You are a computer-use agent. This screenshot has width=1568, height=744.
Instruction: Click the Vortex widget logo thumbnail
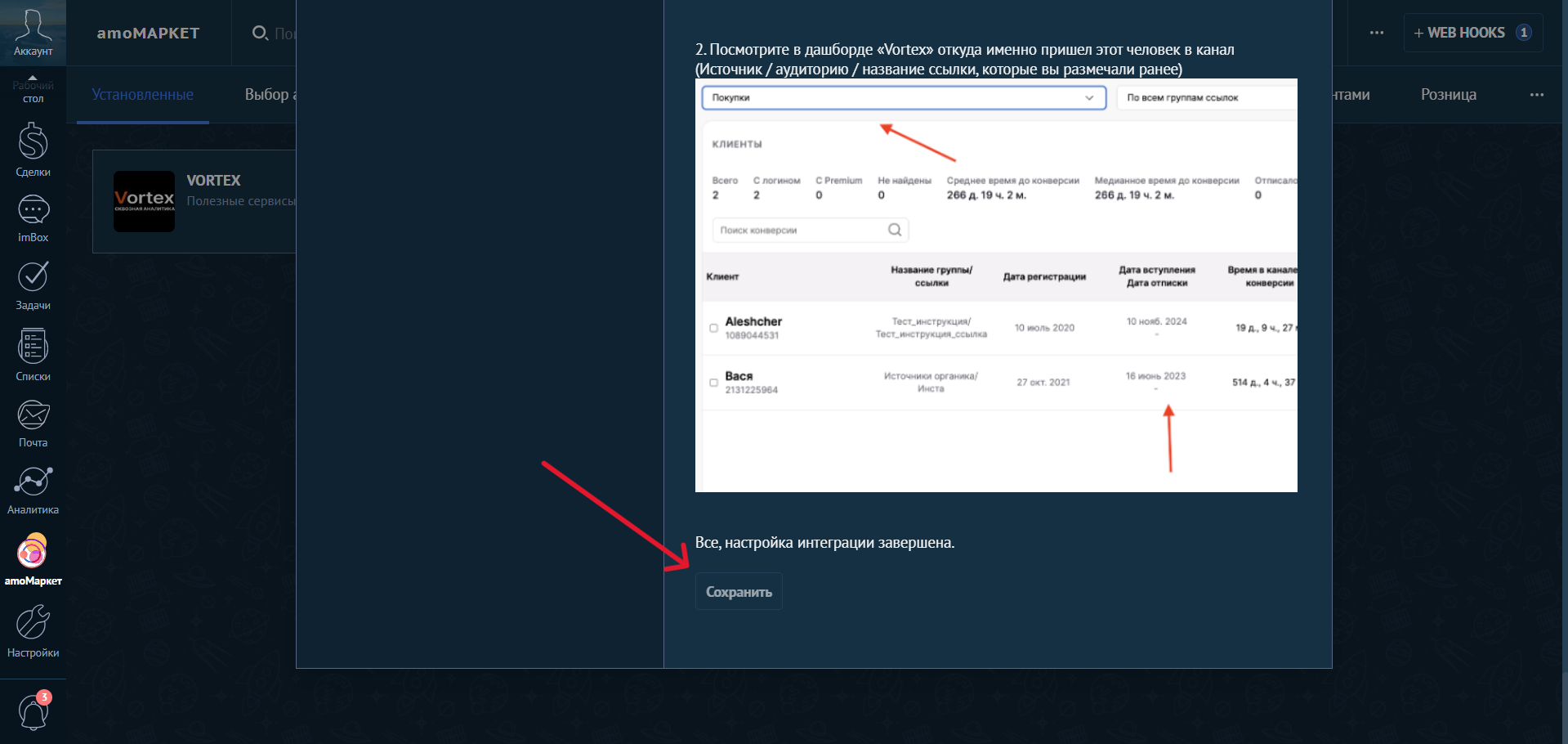144,201
